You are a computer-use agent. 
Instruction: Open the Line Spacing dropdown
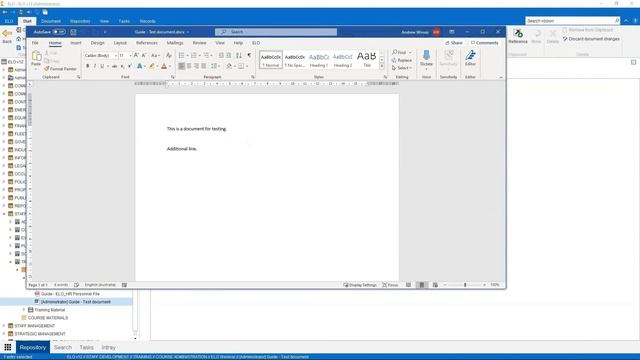[215, 66]
